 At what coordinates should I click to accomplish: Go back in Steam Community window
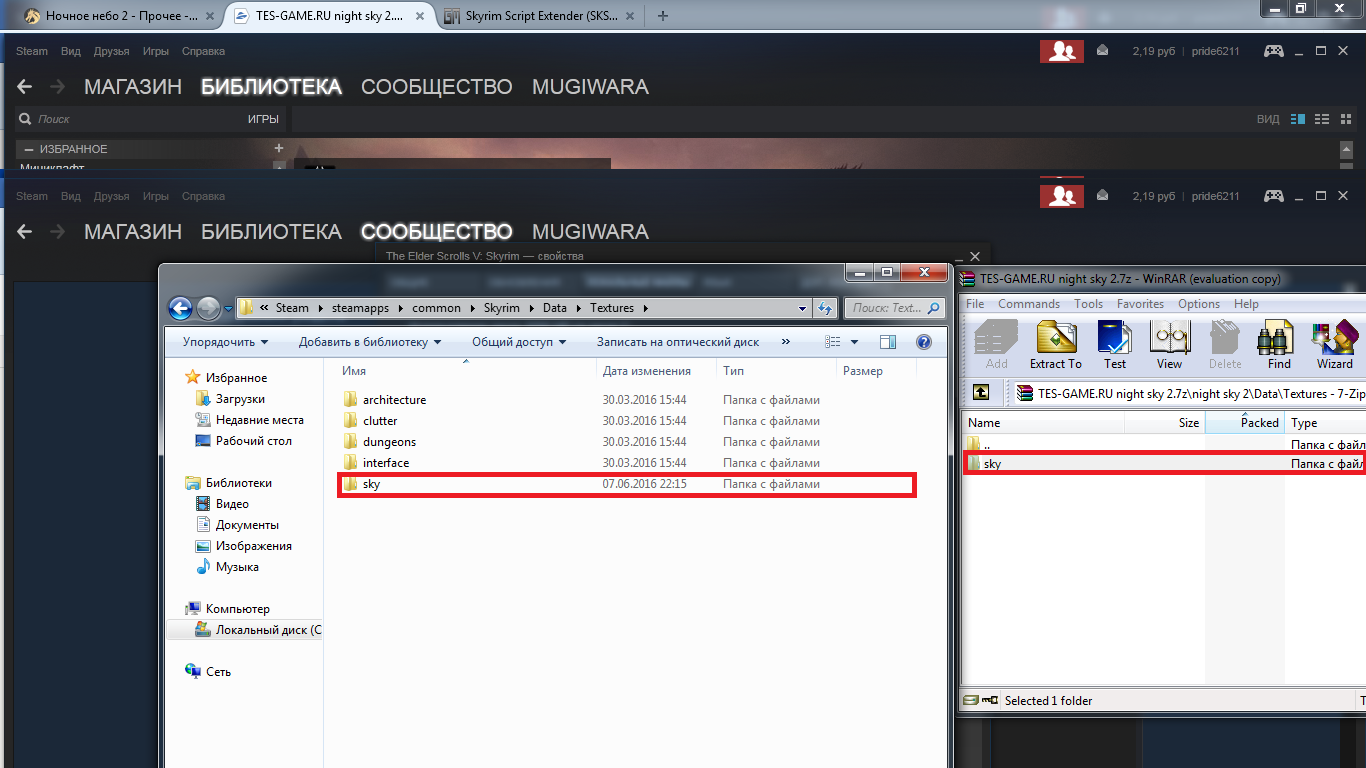(25, 232)
